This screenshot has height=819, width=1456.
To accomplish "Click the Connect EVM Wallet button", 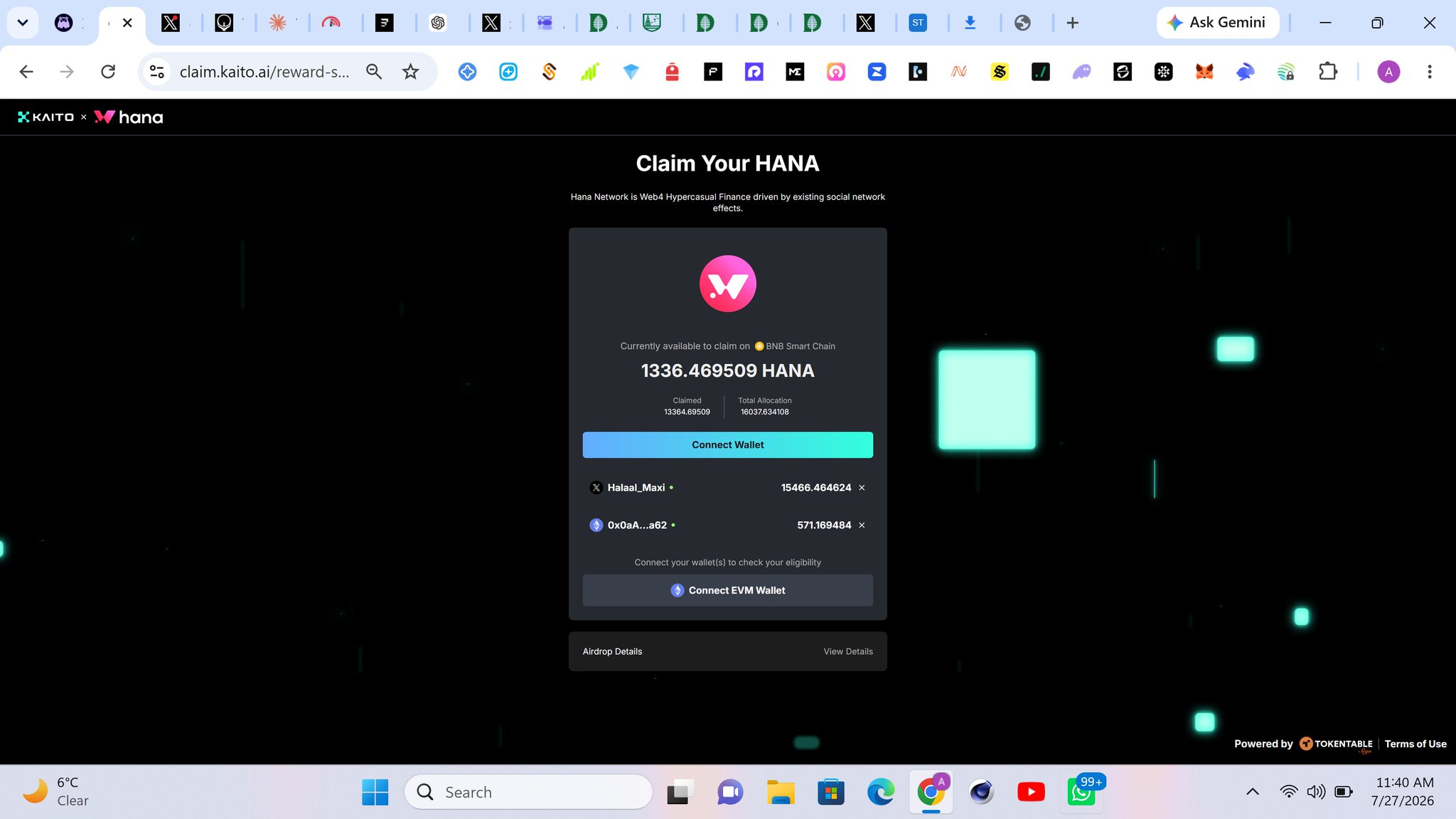I will click(x=727, y=590).
